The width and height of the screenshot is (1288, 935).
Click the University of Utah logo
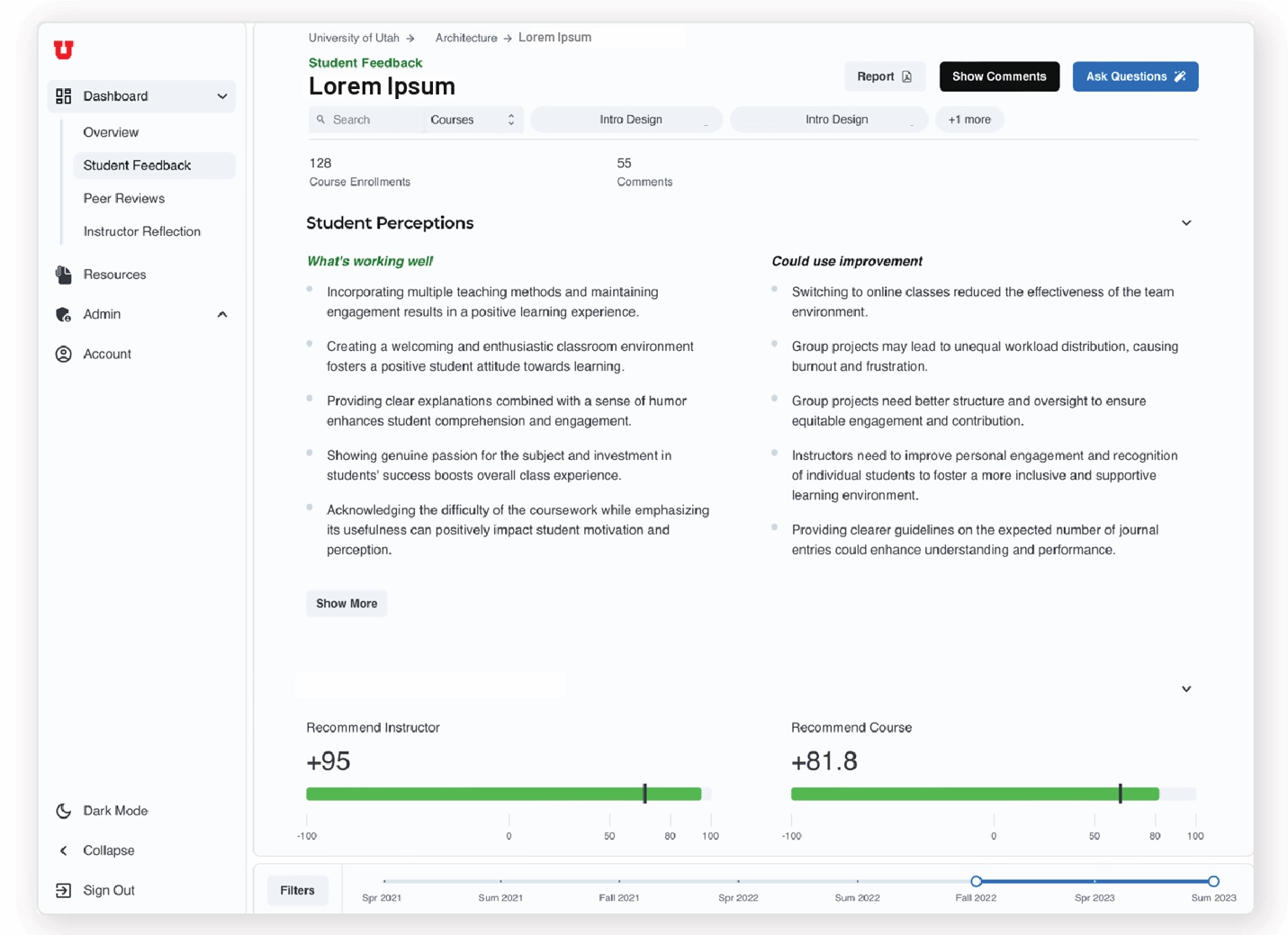pos(63,49)
